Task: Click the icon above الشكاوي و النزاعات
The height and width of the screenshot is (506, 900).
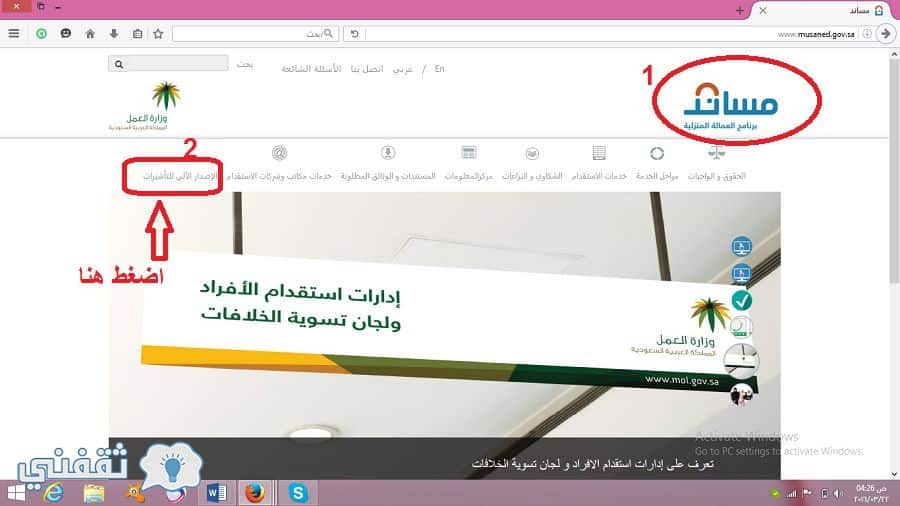Action: [x=532, y=153]
